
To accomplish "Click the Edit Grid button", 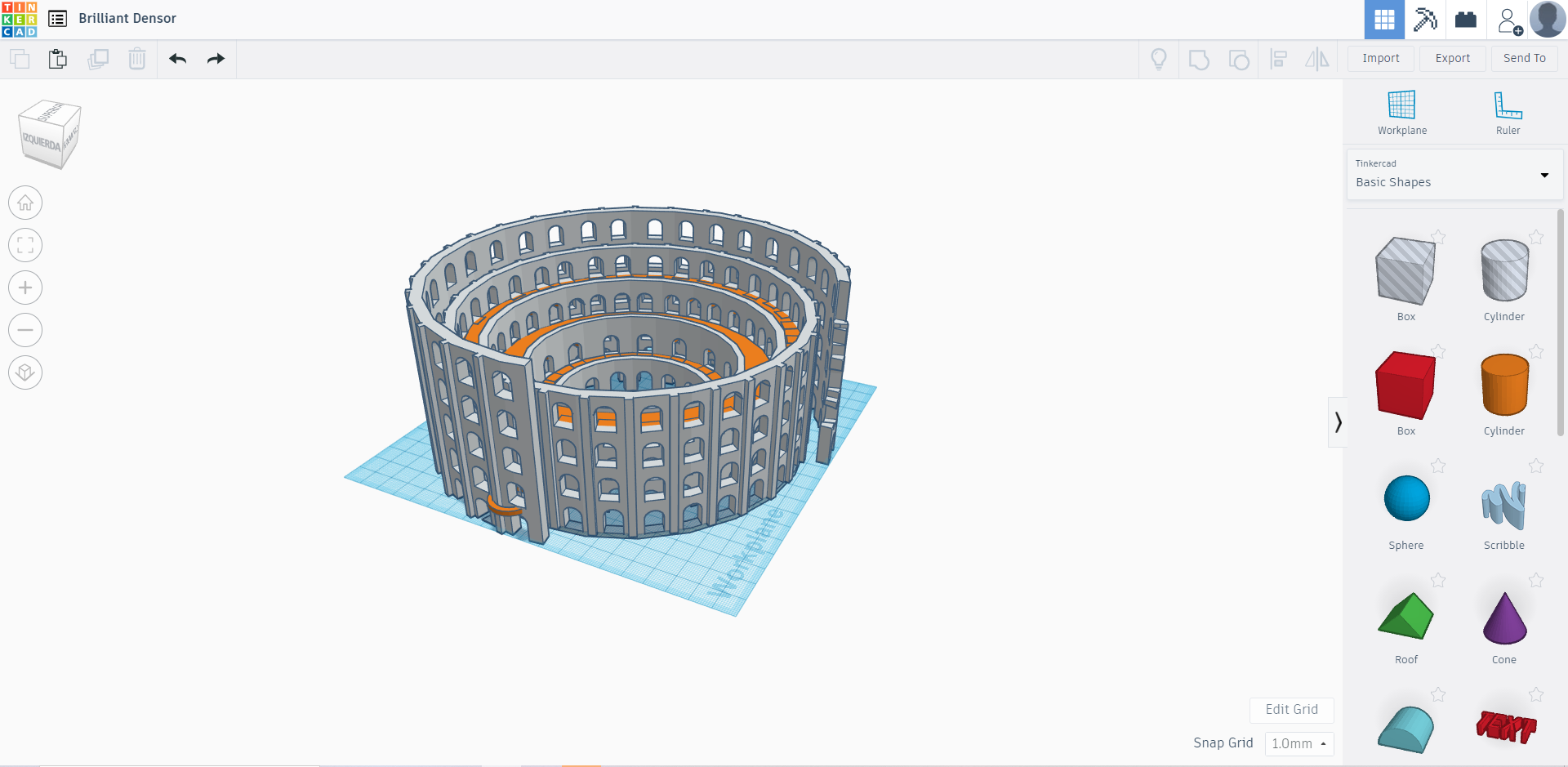I will 1291,710.
